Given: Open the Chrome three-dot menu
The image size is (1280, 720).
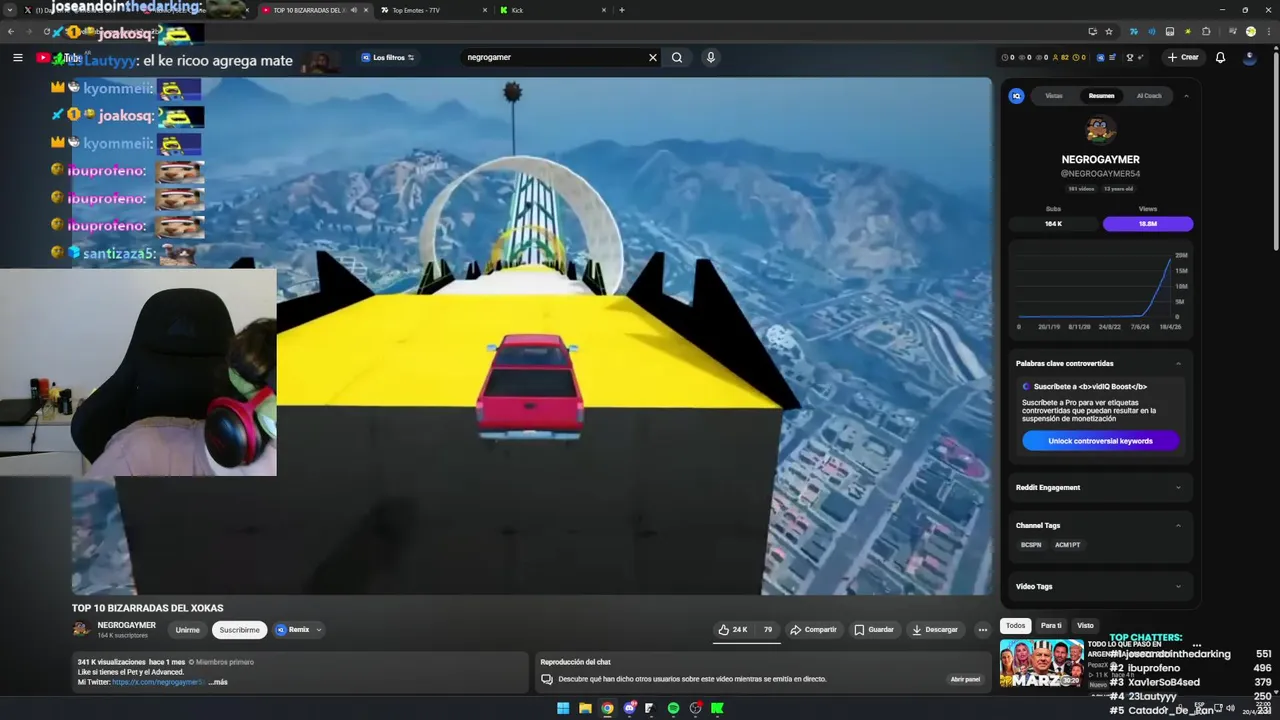Looking at the screenshot, I should coord(1268,31).
